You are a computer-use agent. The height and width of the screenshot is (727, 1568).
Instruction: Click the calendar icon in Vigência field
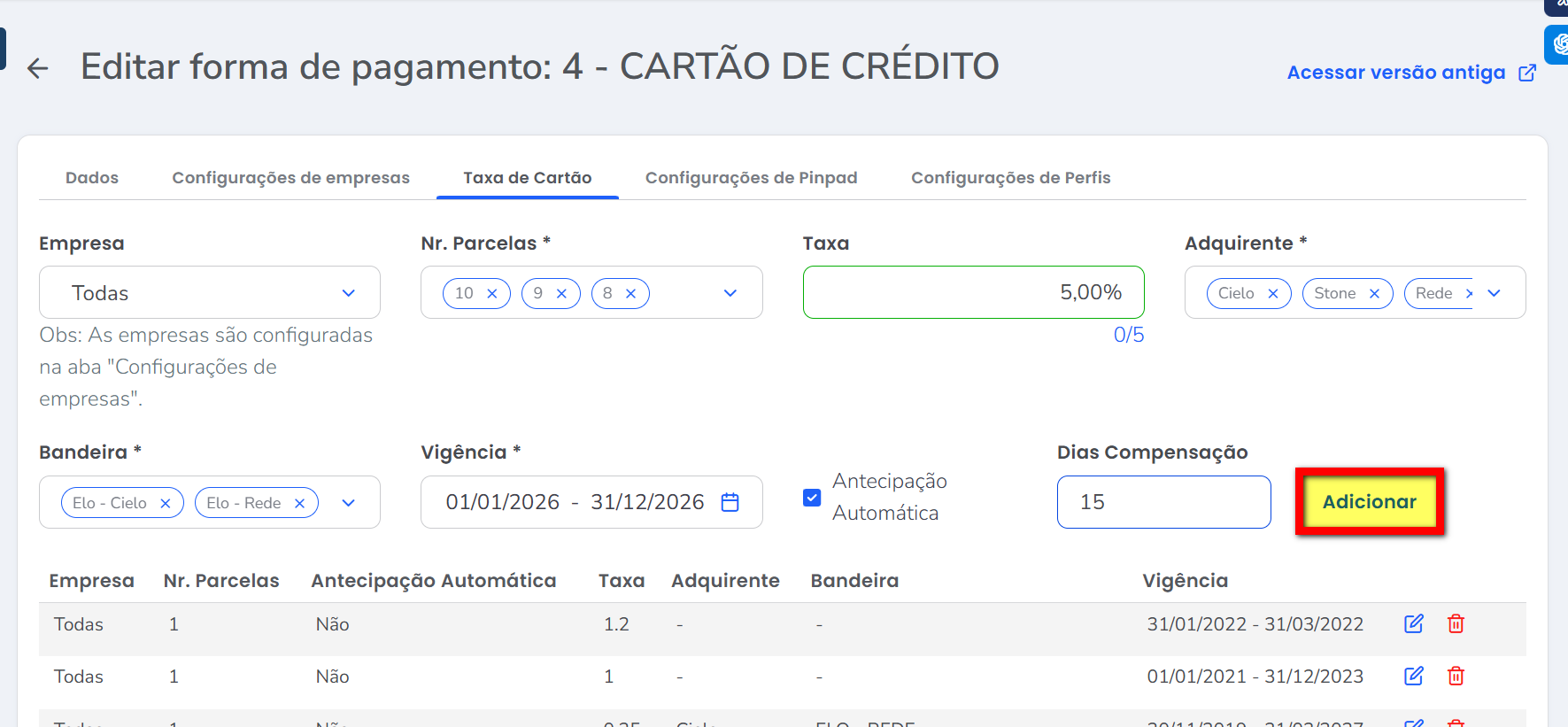point(730,502)
